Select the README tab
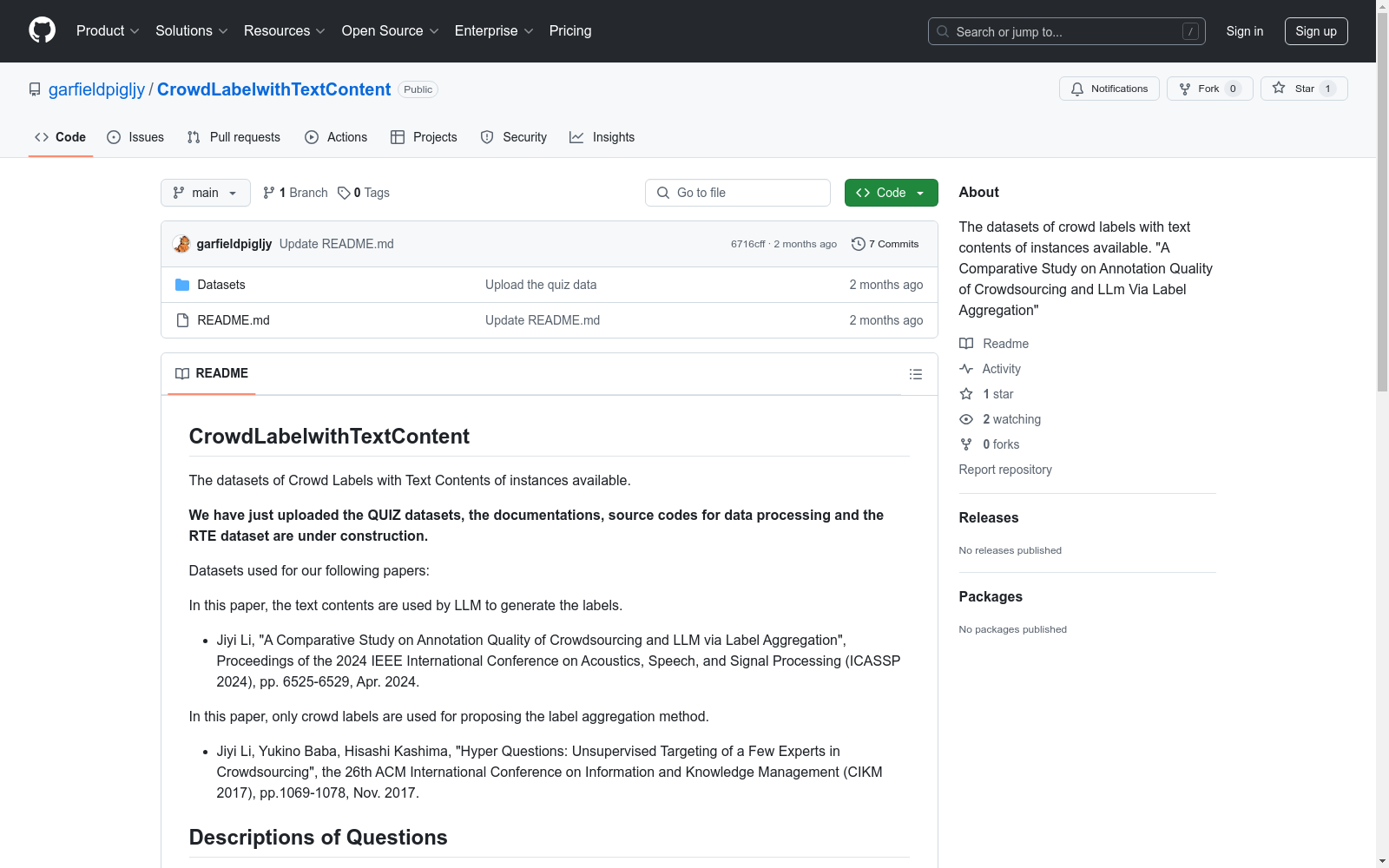 (x=212, y=373)
